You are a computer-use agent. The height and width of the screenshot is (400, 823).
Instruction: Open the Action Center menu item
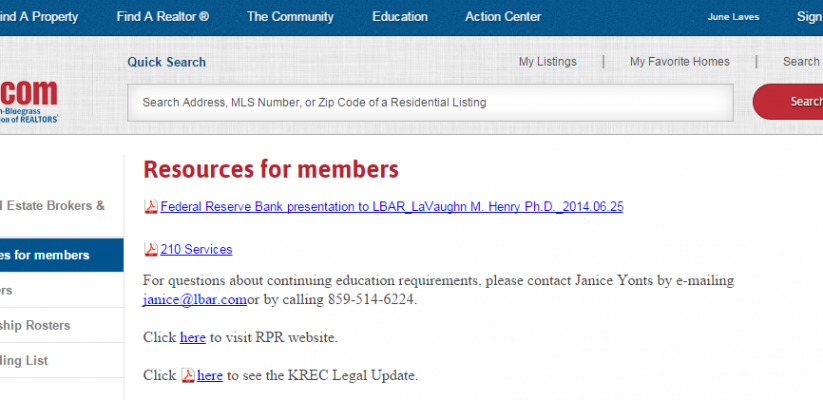(503, 17)
